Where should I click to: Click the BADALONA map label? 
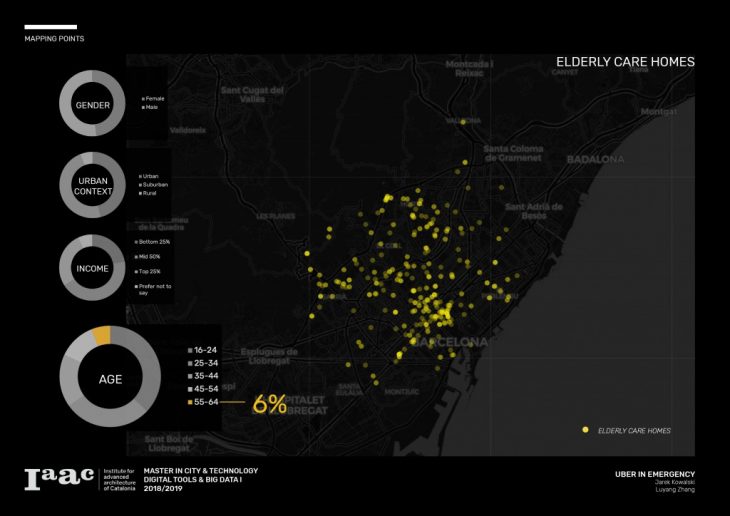coord(595,159)
